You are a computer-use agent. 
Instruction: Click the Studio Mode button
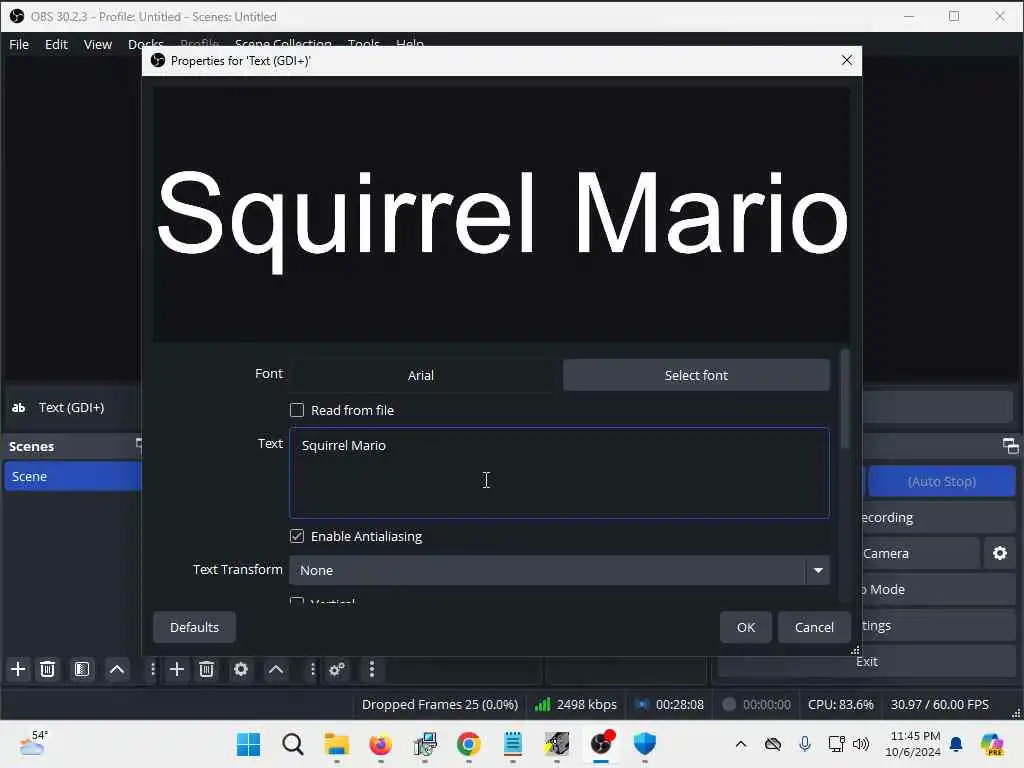(x=938, y=589)
